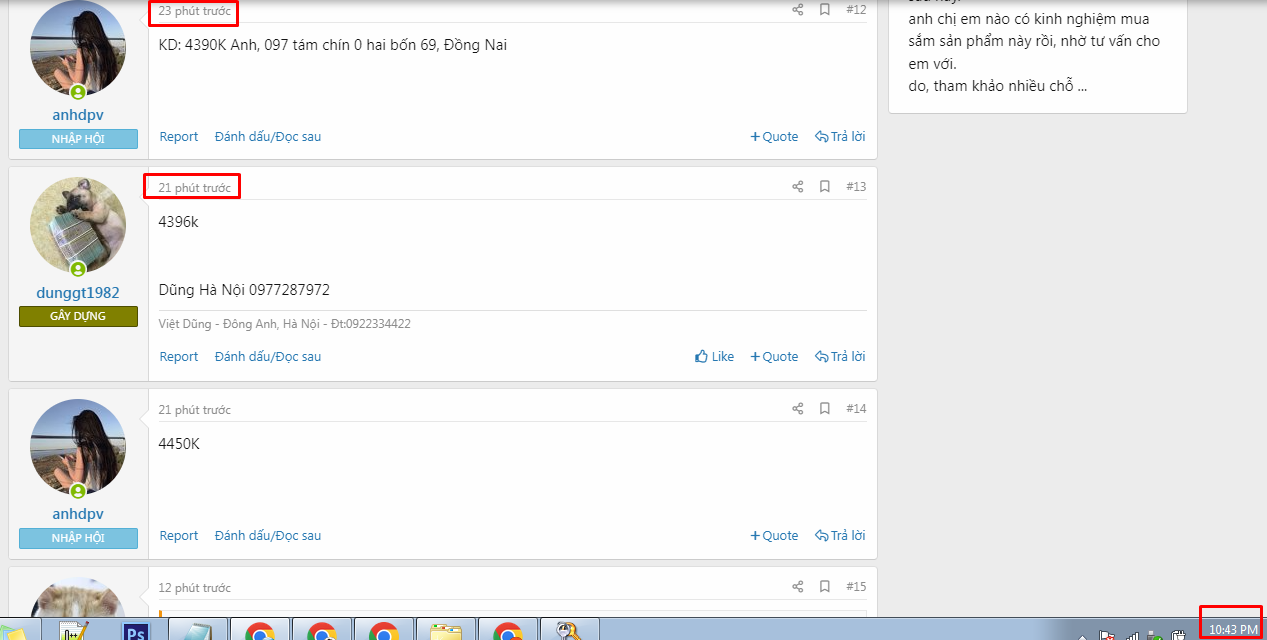Click the avatar of dunggt1982
This screenshot has height=640, width=1267.
78,226
